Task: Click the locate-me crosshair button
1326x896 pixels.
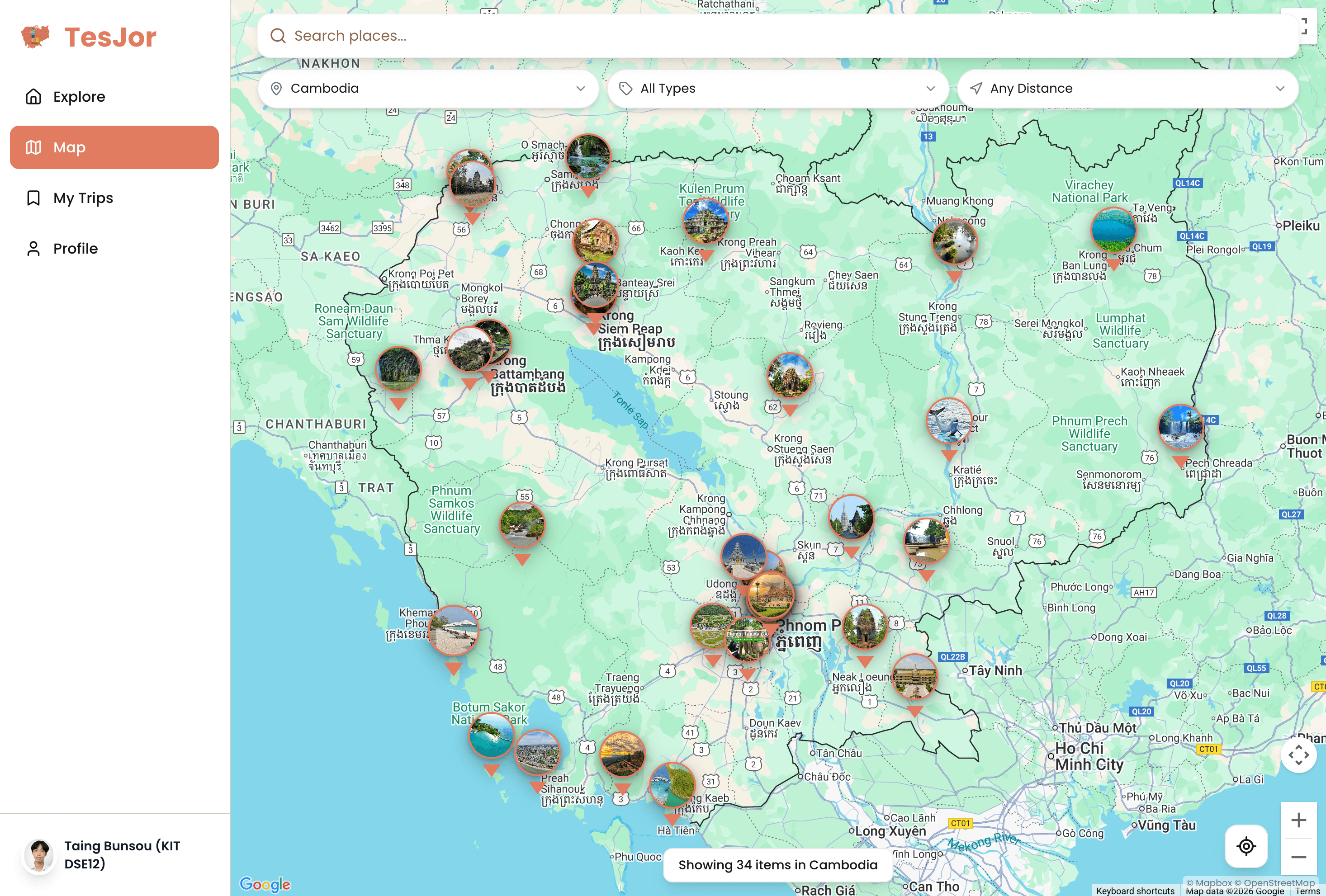Action: tap(1245, 846)
